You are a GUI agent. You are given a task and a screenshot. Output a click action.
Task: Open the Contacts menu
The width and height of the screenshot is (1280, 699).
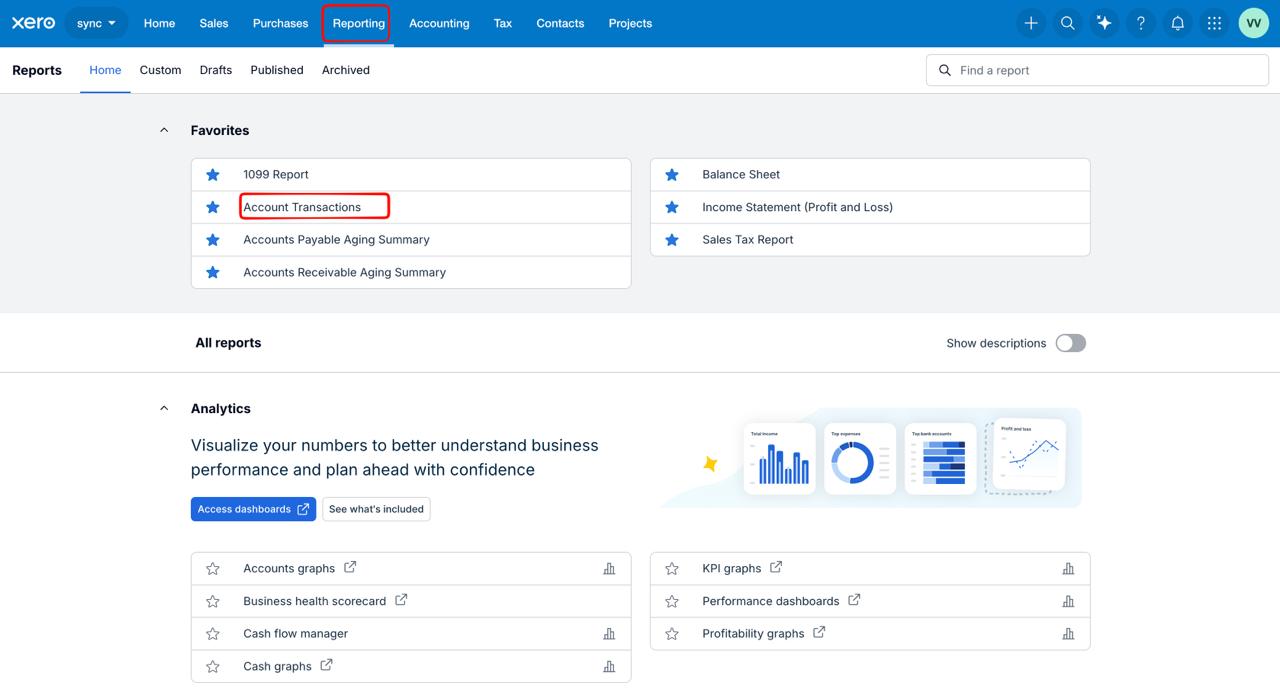(x=560, y=23)
